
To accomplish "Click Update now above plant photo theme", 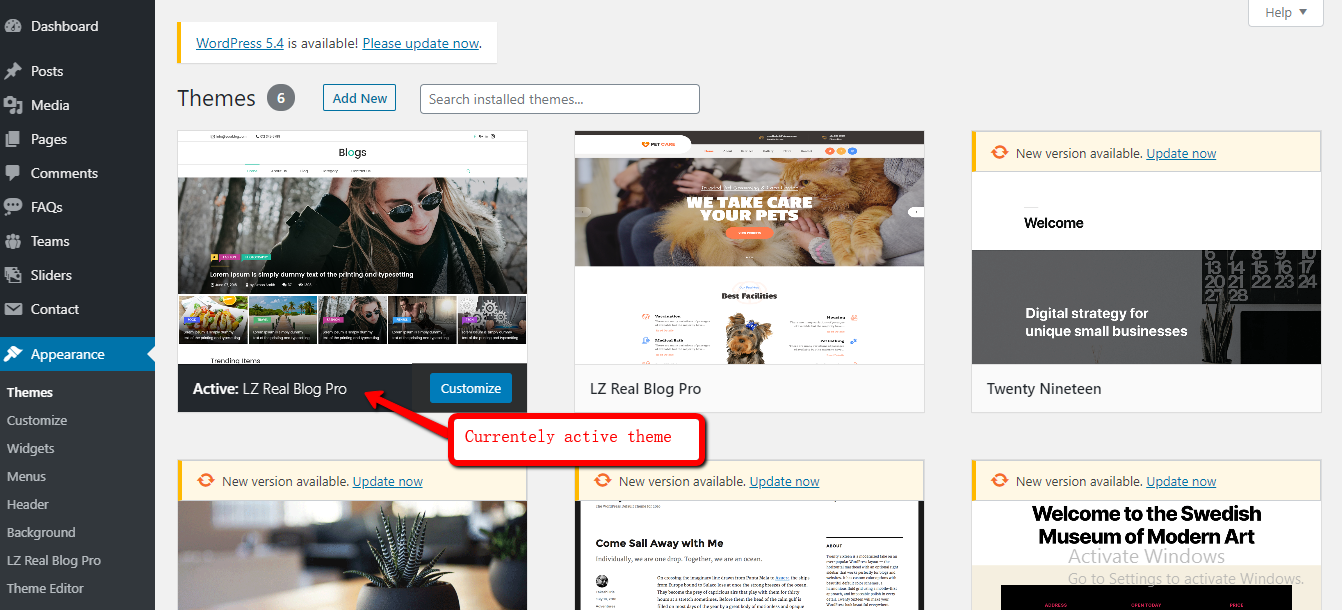I will [x=388, y=481].
